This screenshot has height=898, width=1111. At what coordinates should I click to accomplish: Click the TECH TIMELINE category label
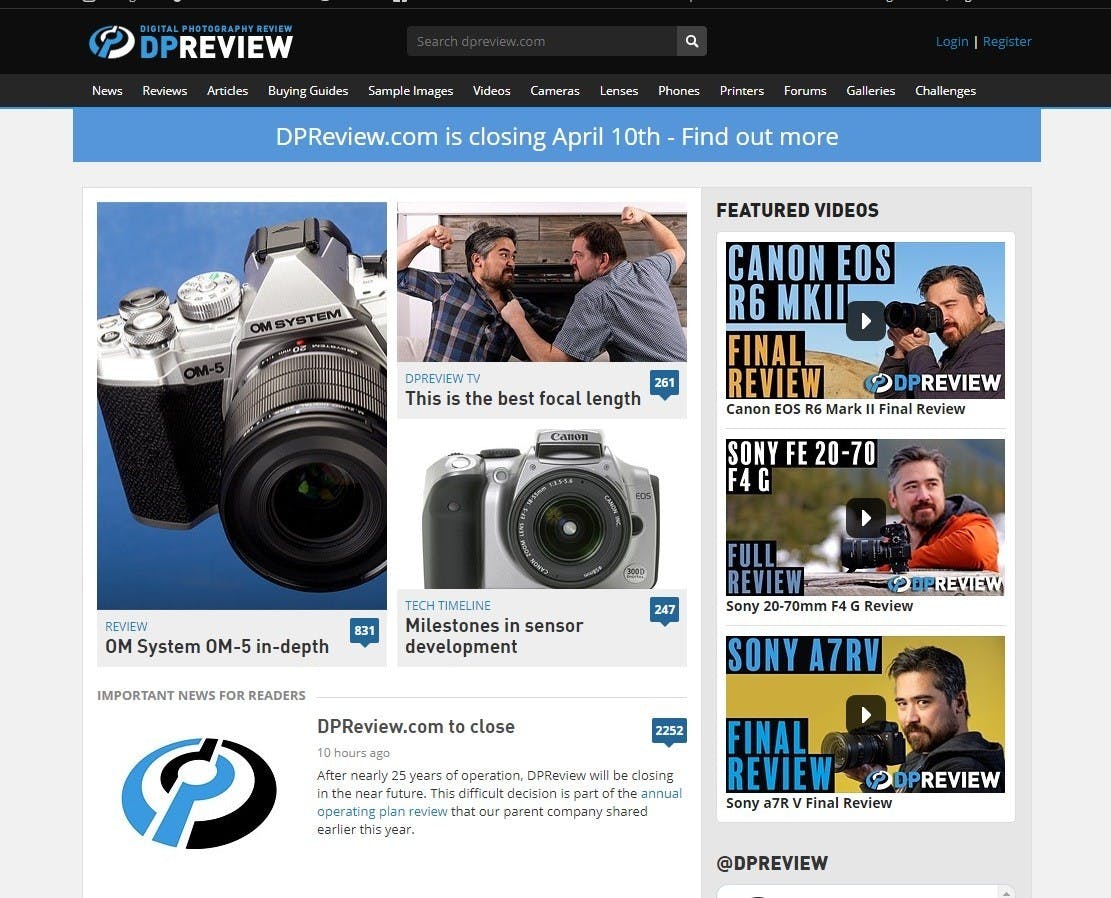click(448, 605)
